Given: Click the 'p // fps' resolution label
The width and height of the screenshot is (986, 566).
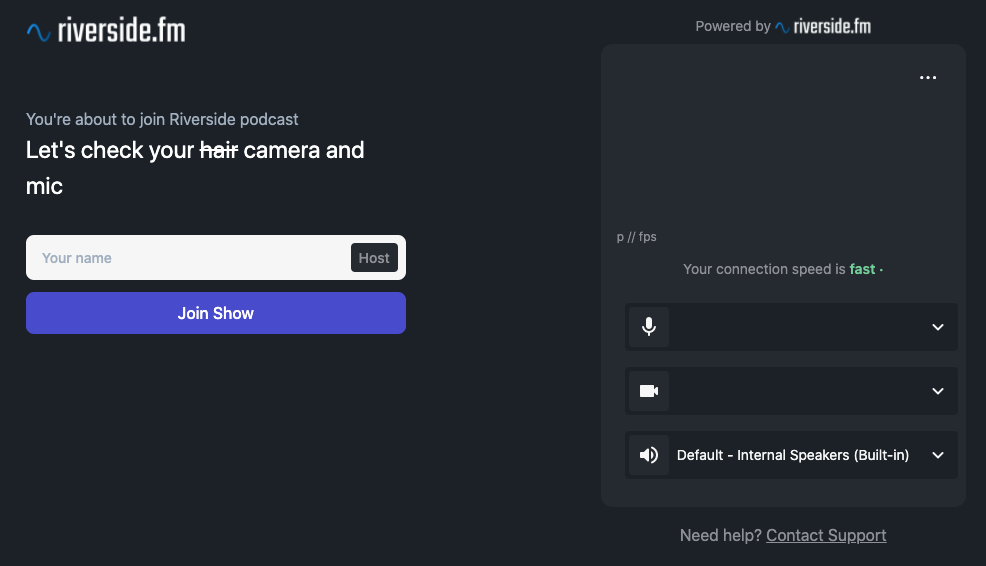Looking at the screenshot, I should point(637,237).
